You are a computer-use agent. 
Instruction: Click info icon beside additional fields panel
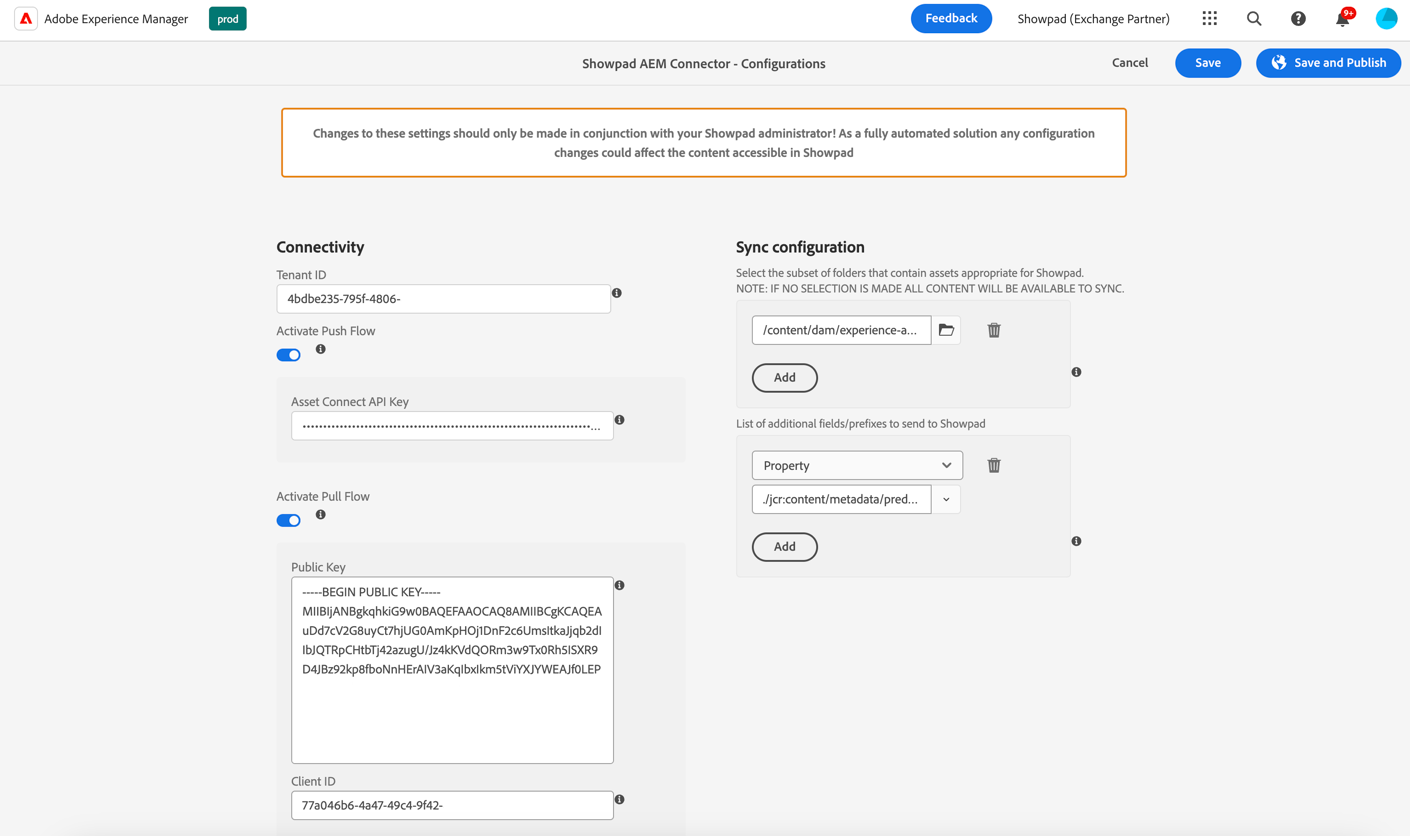1077,541
